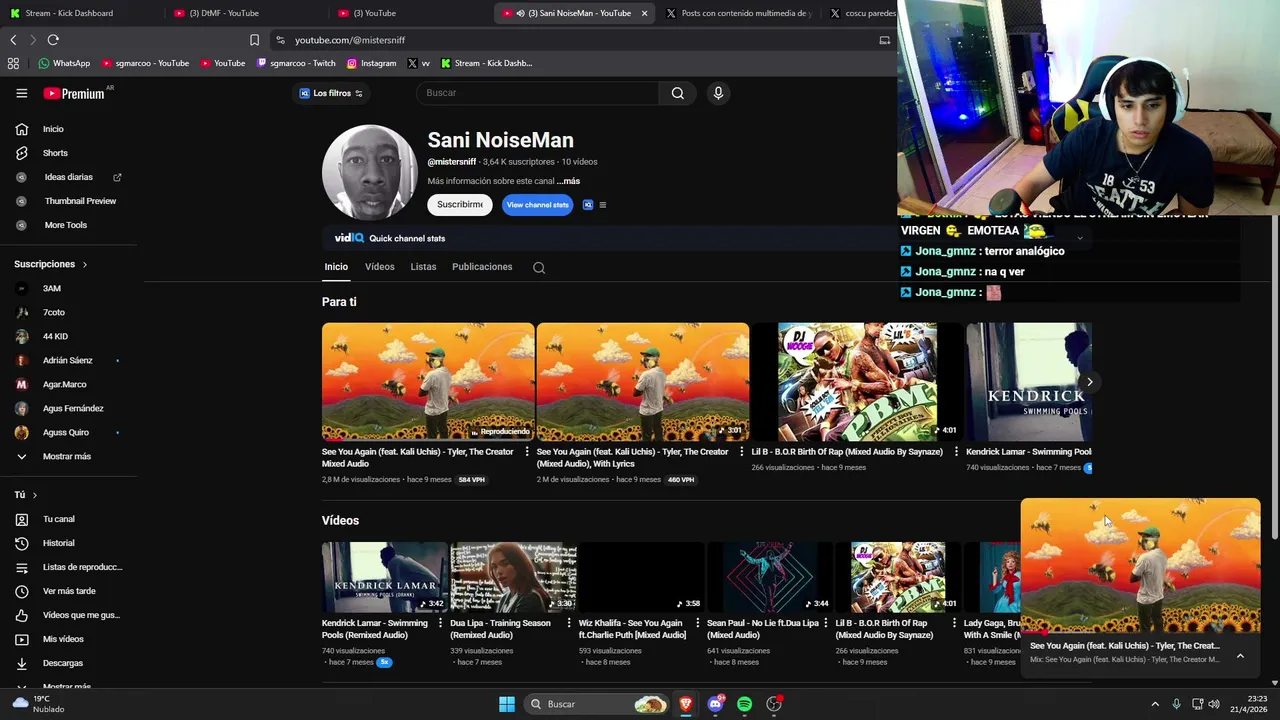Click the channel search magnifier icon
Viewport: 1280px width, 720px height.
[539, 268]
